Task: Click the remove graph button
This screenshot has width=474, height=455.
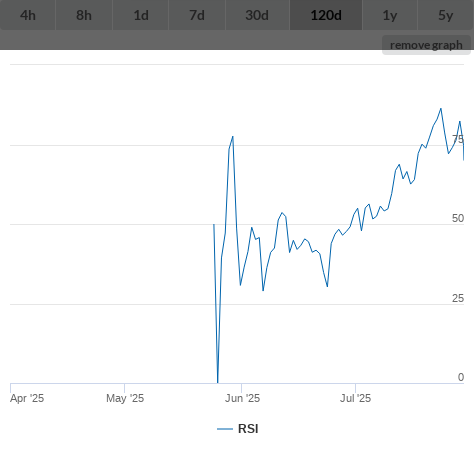Action: (426, 45)
